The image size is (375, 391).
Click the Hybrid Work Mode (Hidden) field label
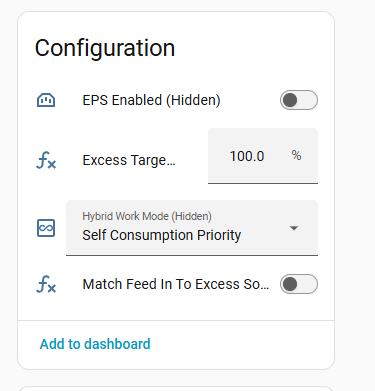(x=147, y=216)
